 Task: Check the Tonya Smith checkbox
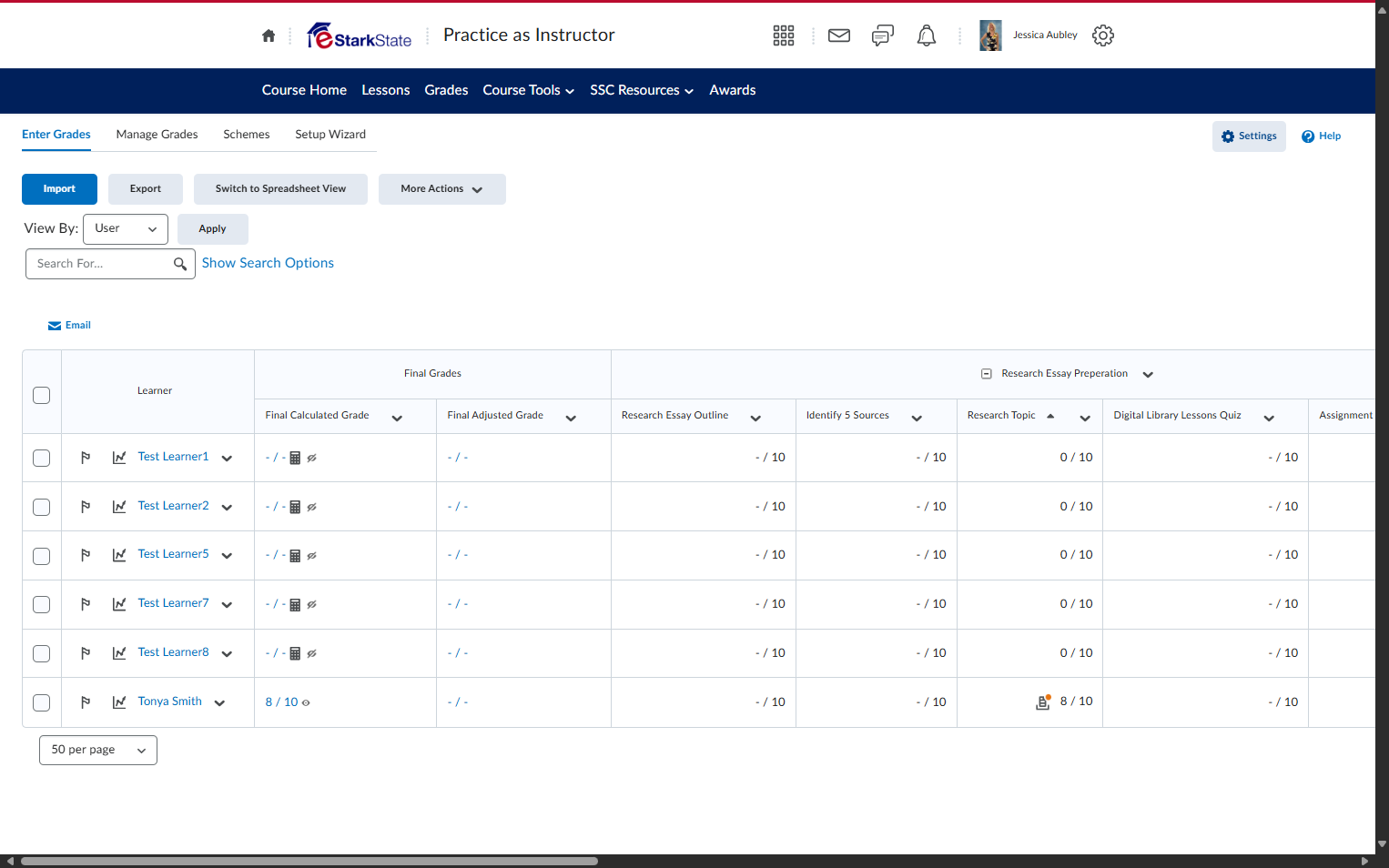[x=42, y=702]
